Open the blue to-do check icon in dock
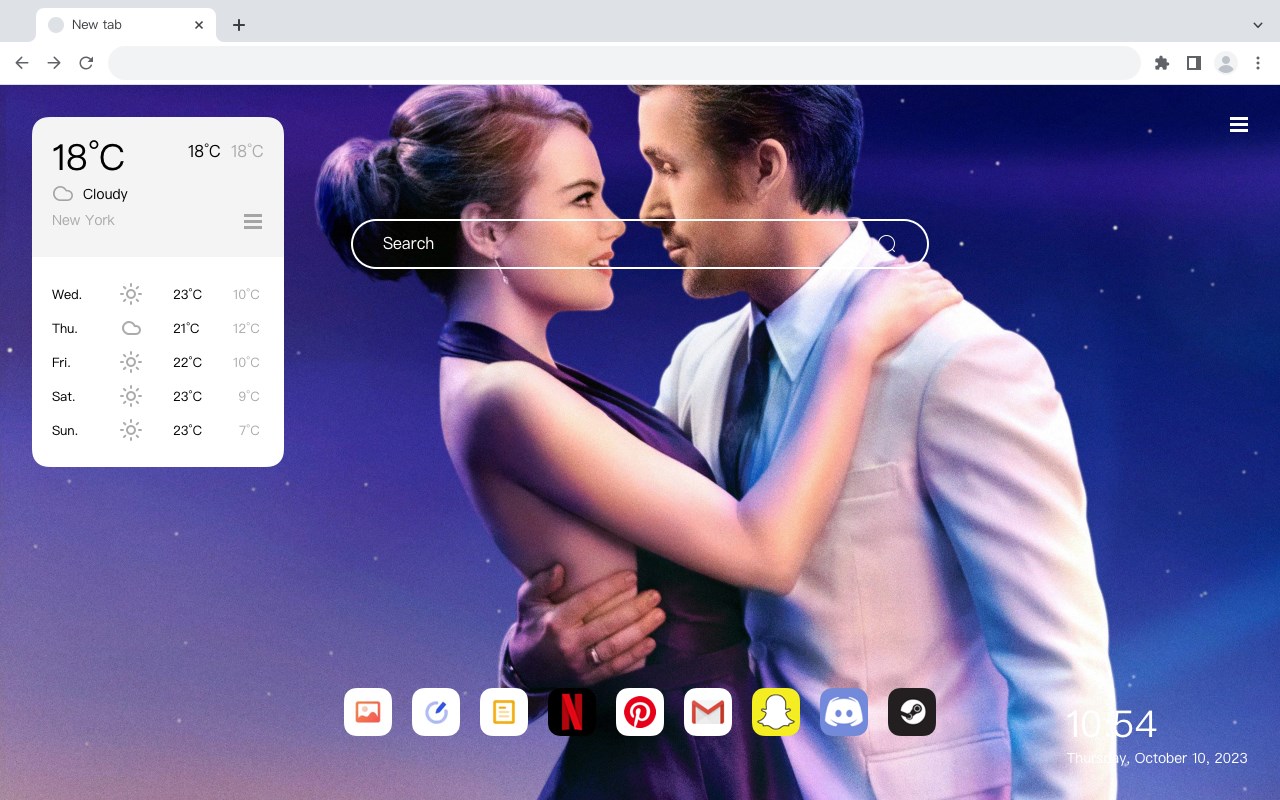 coord(436,712)
